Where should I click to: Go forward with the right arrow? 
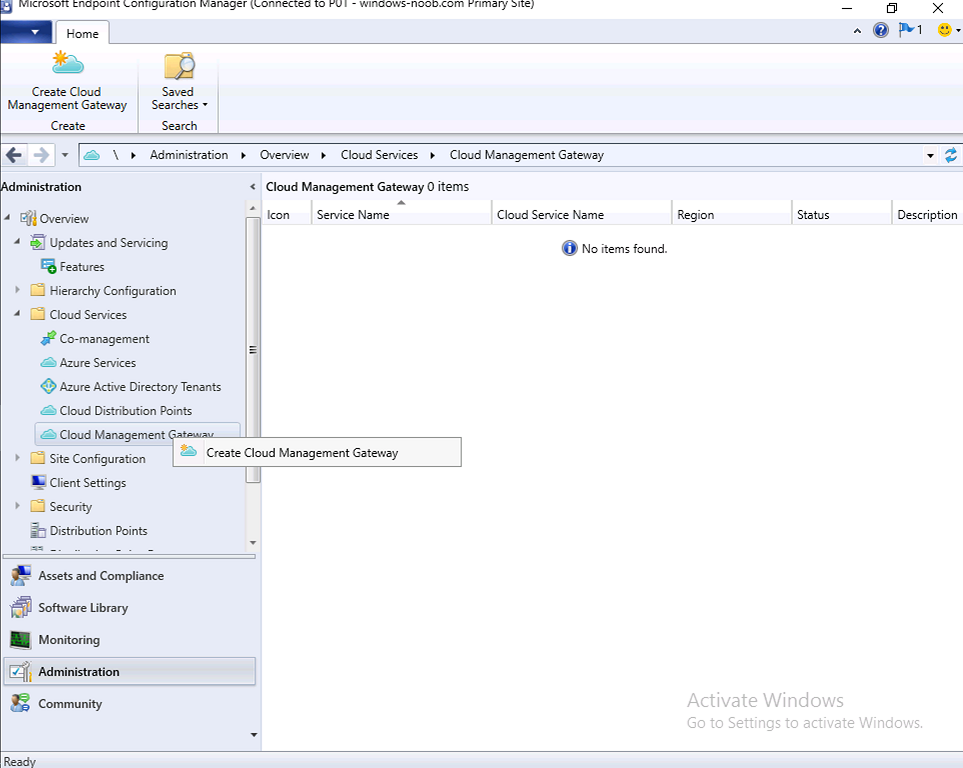[41, 155]
